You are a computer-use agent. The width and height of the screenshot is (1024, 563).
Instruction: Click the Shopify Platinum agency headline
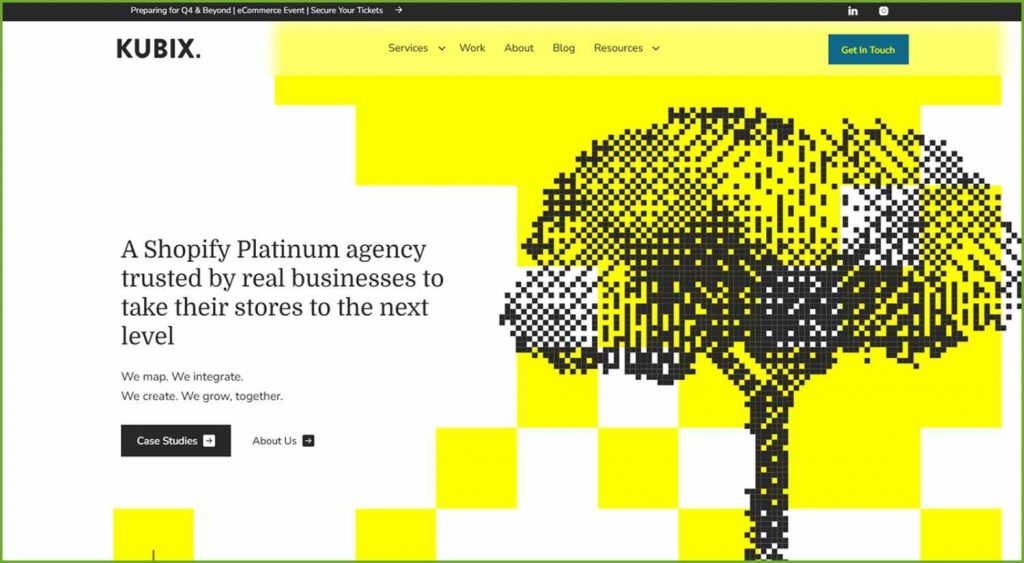point(282,292)
